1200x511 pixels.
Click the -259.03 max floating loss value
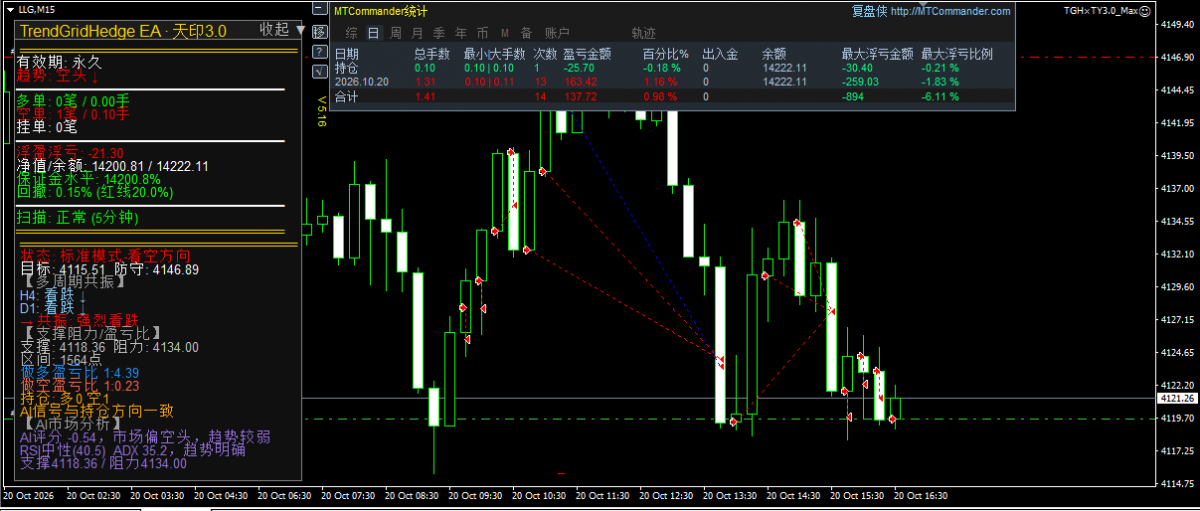[858, 82]
